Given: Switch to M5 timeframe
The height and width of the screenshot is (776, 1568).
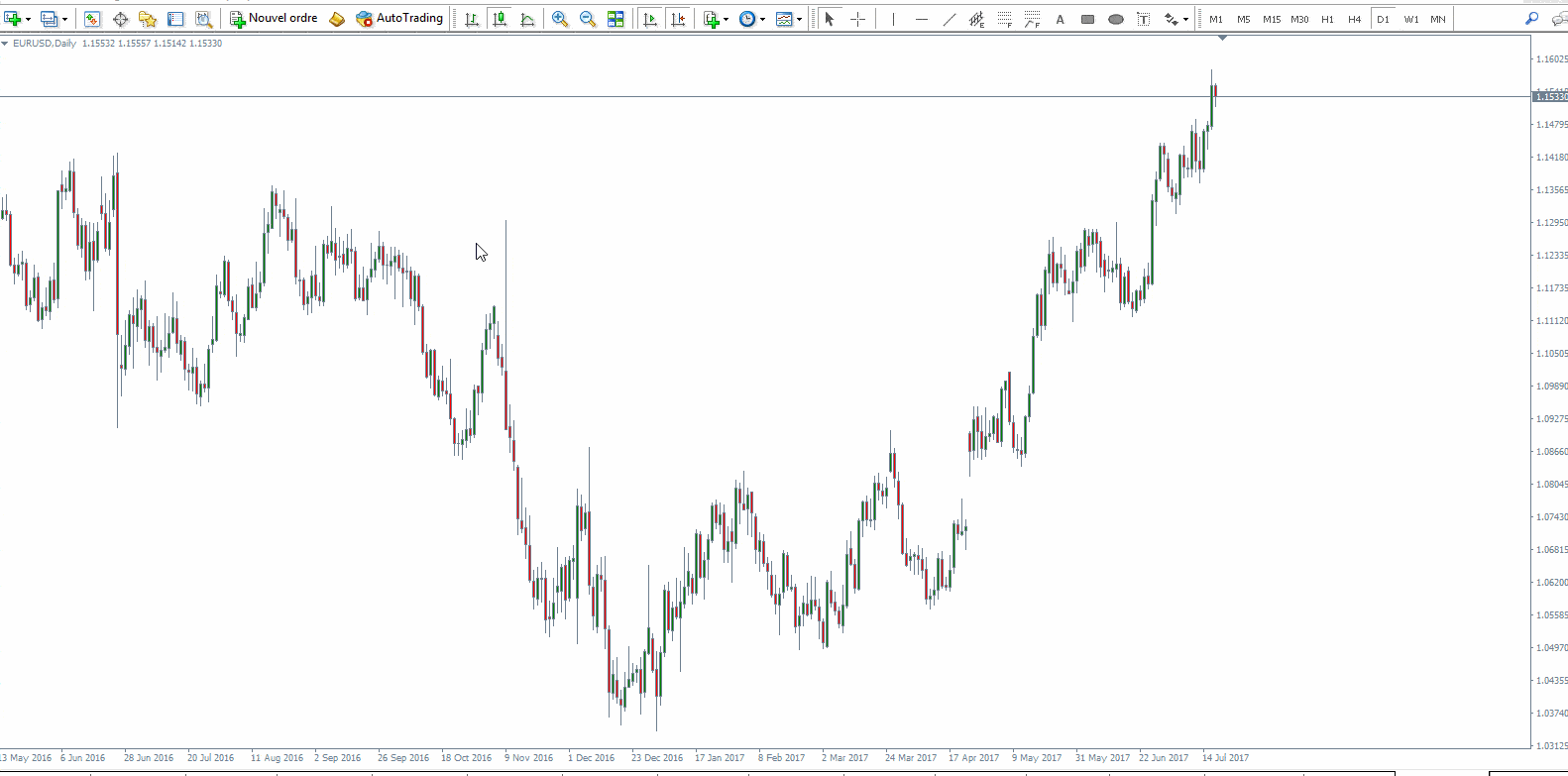Looking at the screenshot, I should [x=1244, y=19].
